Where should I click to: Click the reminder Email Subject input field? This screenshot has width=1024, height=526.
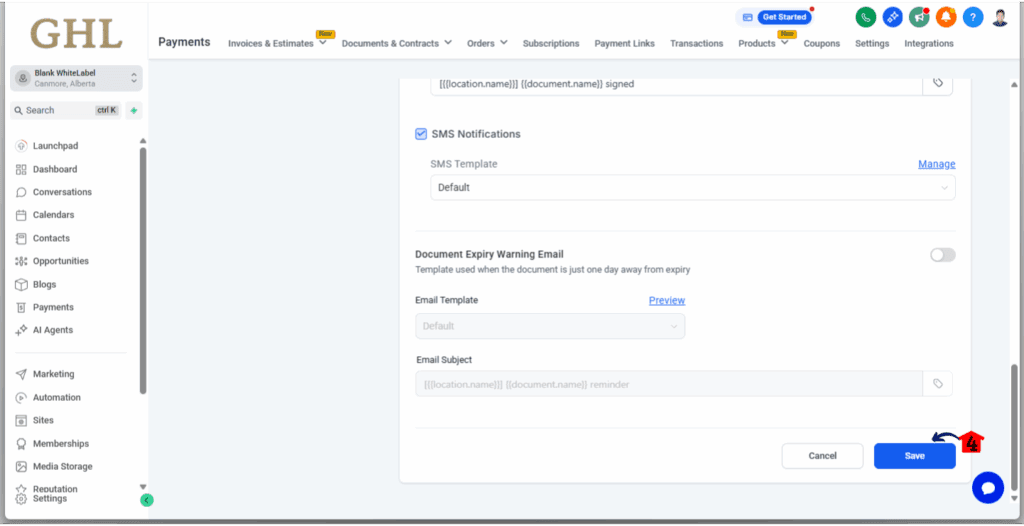[x=669, y=384]
